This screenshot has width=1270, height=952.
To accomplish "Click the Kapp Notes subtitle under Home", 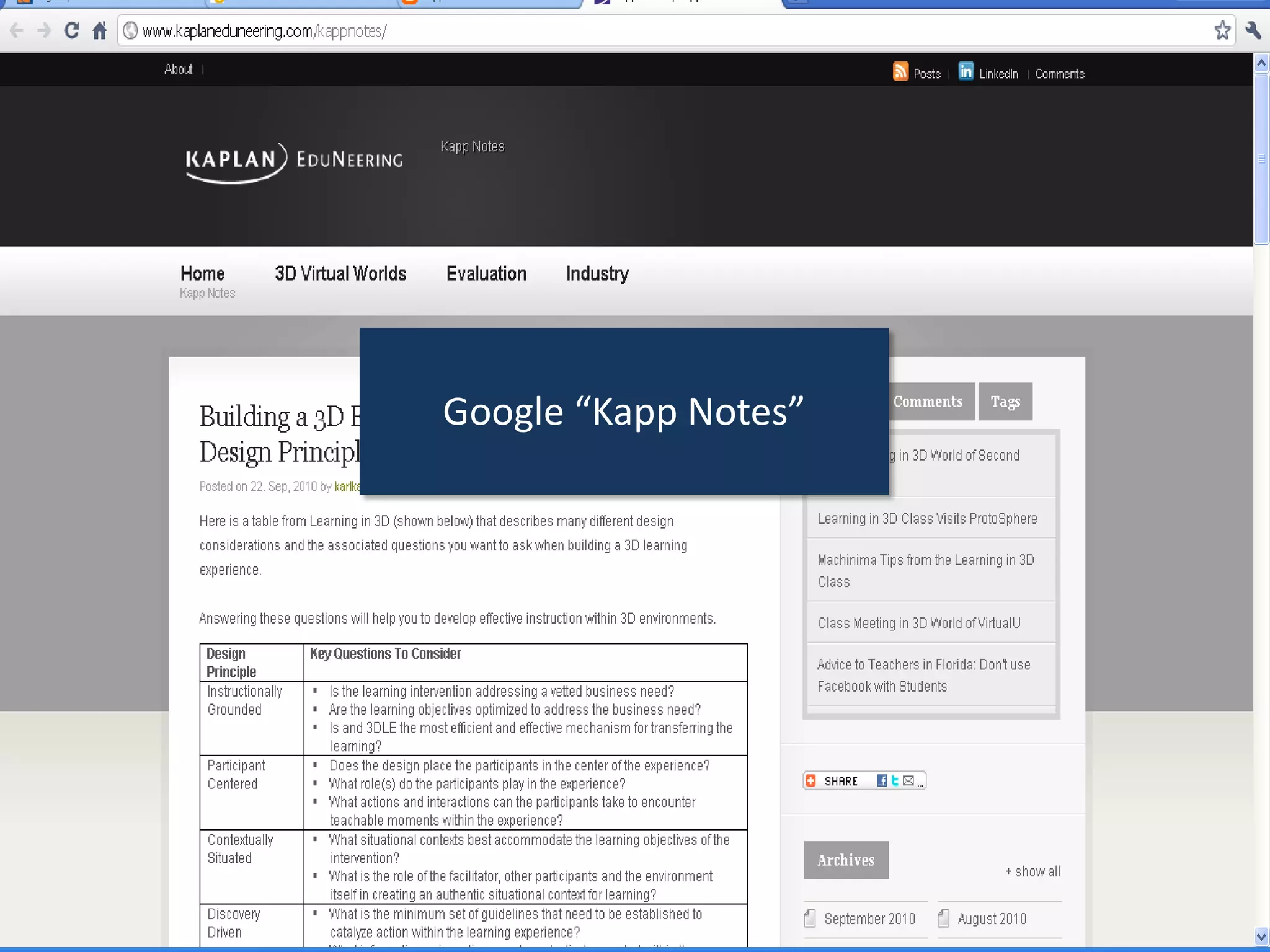I will click(x=207, y=293).
